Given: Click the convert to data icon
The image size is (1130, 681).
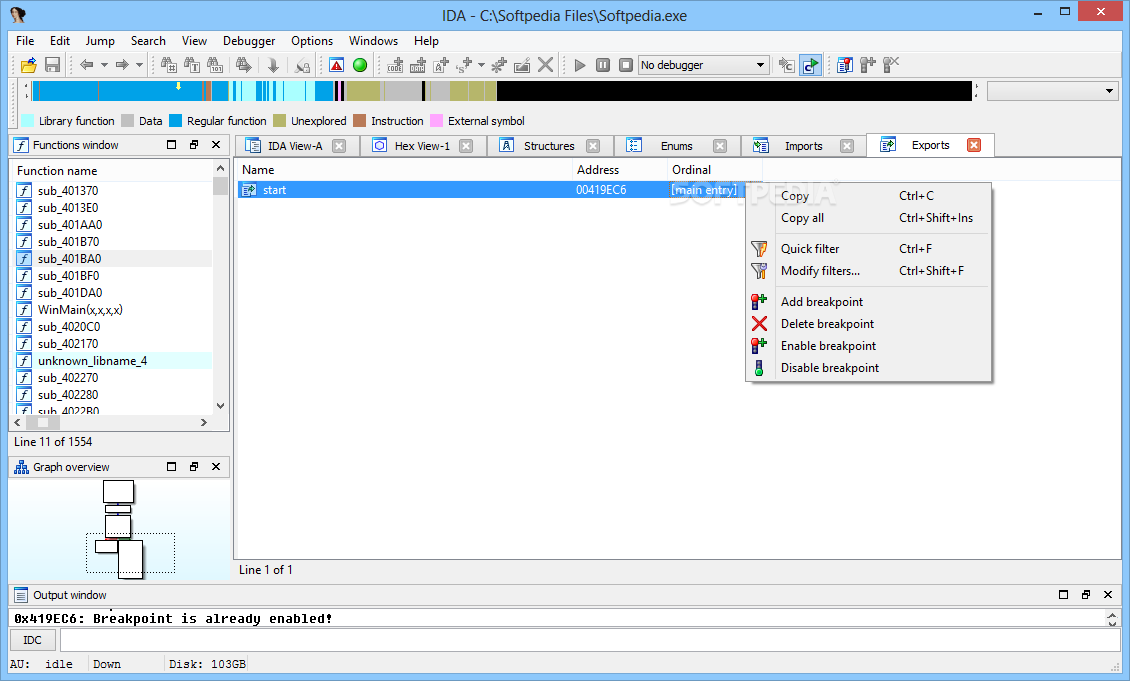Looking at the screenshot, I should [418, 66].
